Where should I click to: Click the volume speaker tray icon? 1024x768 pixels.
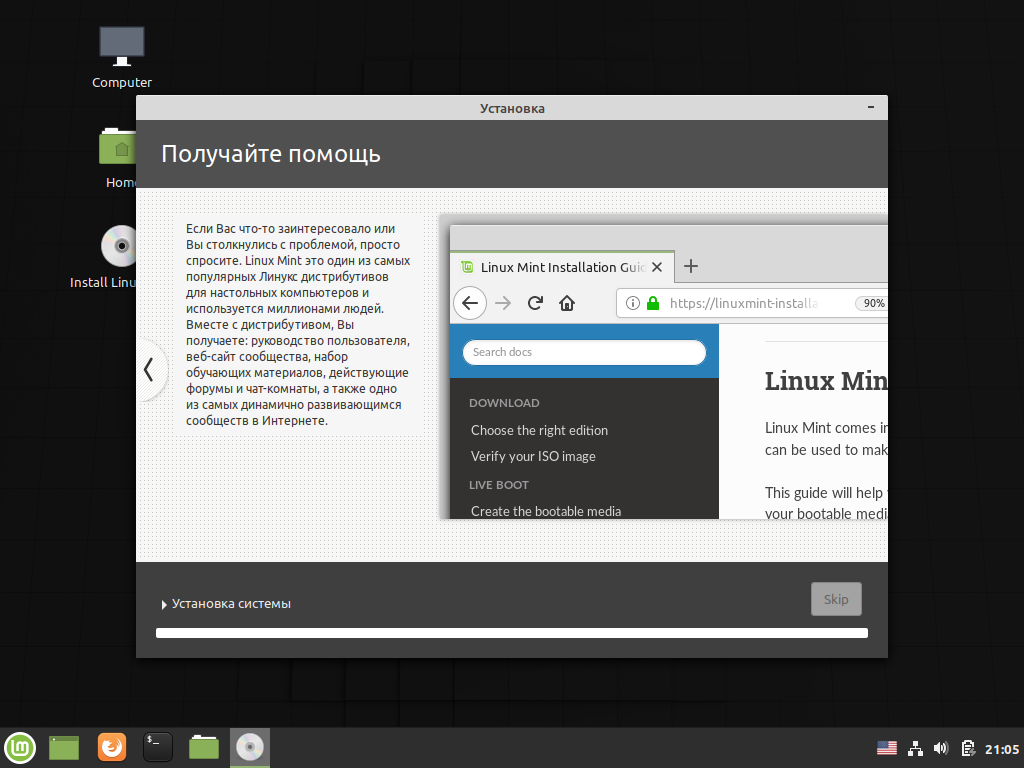tap(941, 748)
